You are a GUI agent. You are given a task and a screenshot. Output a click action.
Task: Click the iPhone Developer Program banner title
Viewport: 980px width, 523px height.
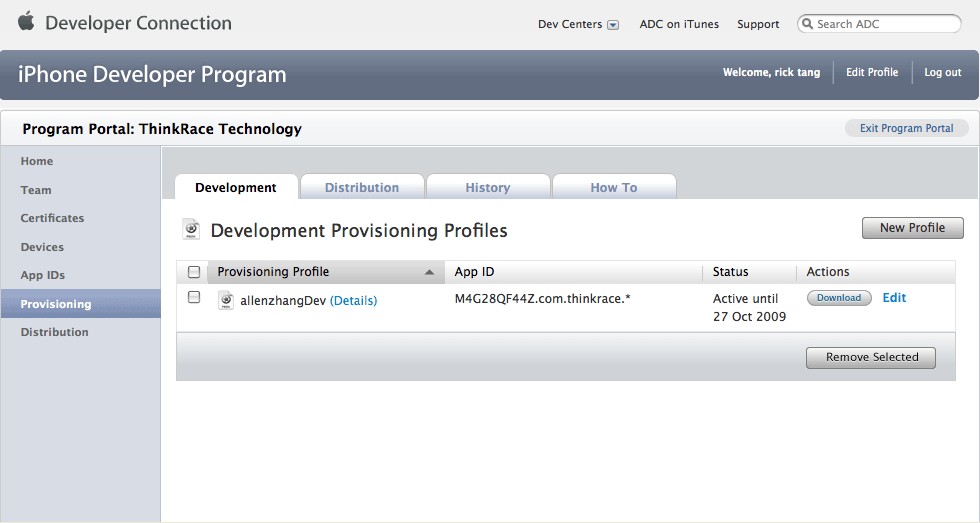tap(152, 74)
